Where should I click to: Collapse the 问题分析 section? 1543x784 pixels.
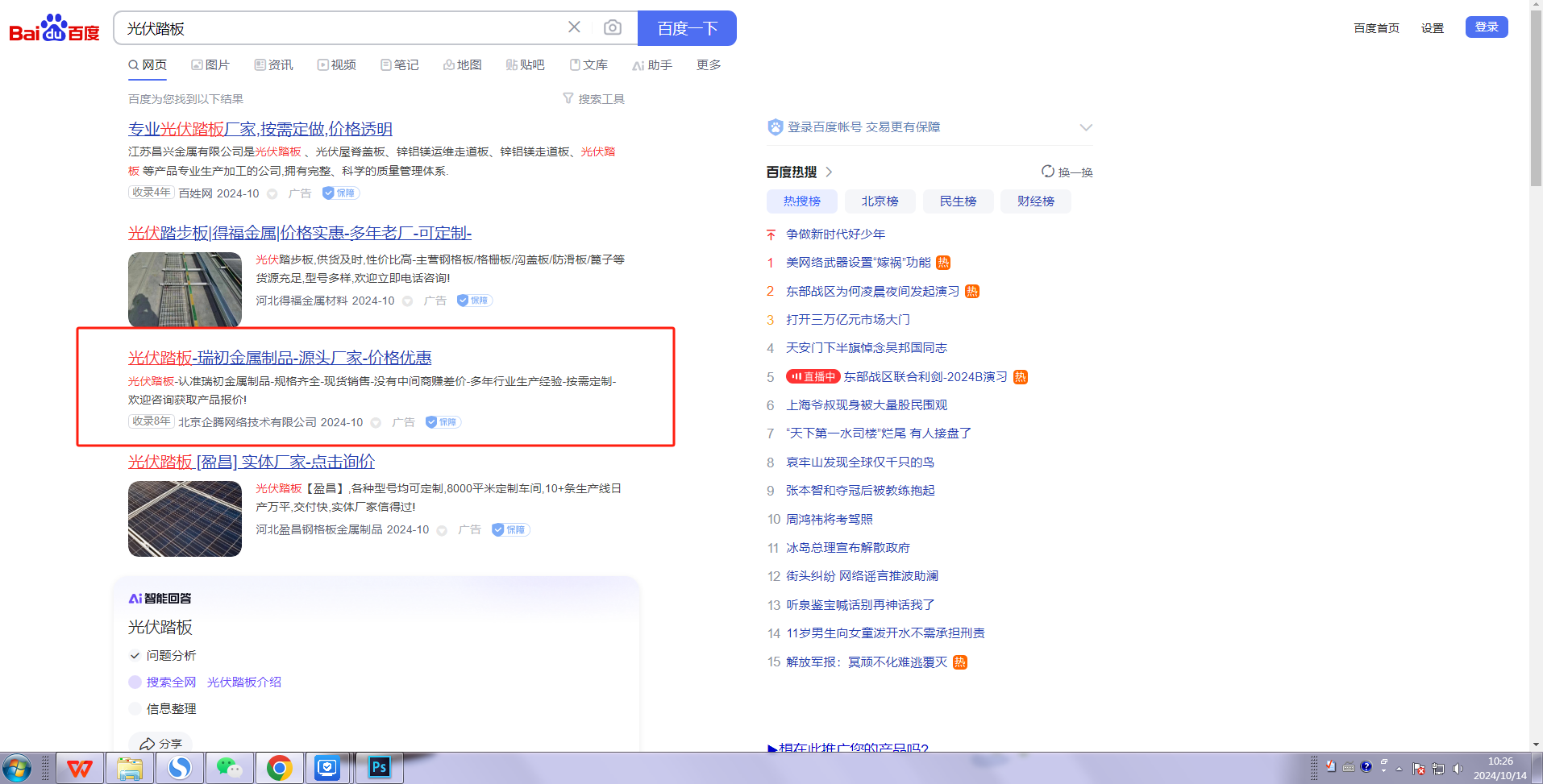click(x=135, y=656)
